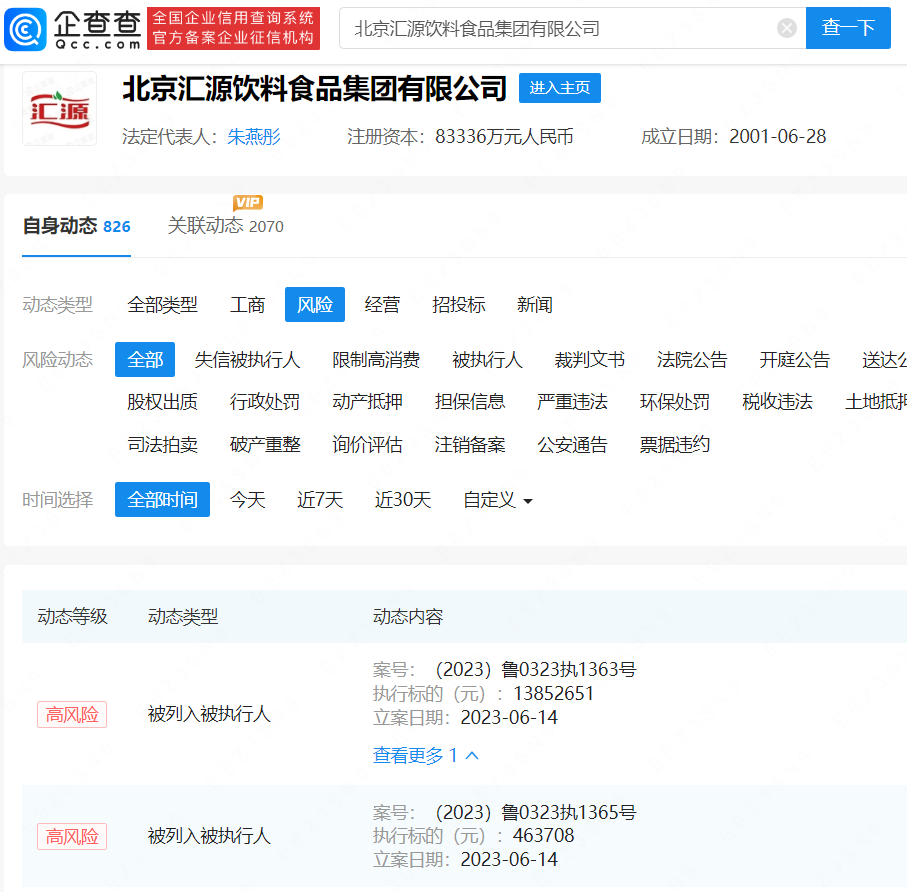Filter by 询价评估

pyautogui.click(x=367, y=444)
